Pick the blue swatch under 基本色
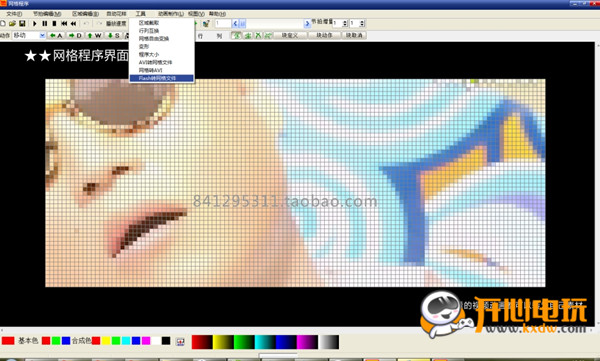Image resolution: width=600 pixels, height=361 pixels. [66, 341]
